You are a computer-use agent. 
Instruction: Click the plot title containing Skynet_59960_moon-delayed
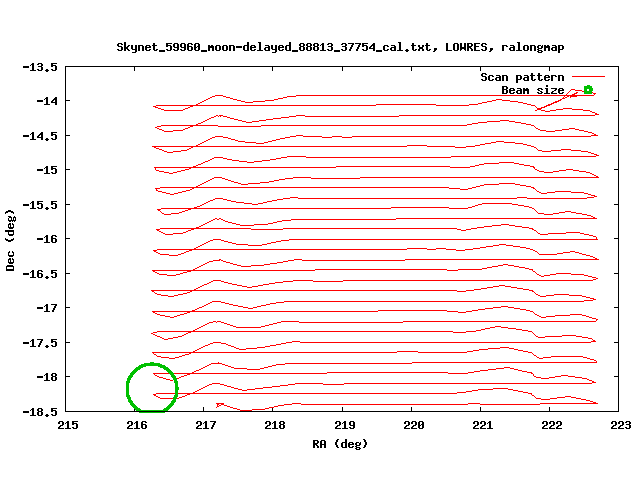[x=340, y=47]
